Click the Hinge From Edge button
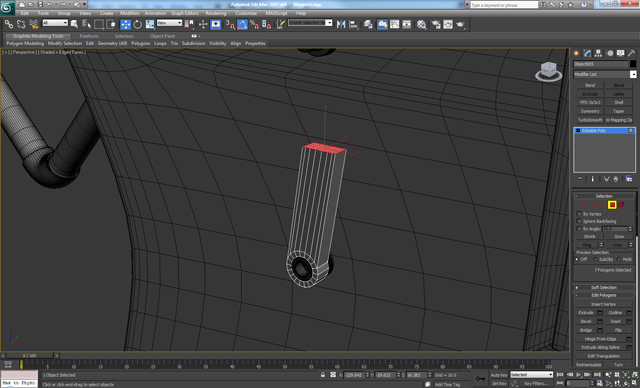Screen dimensions: 640x388 [600, 339]
